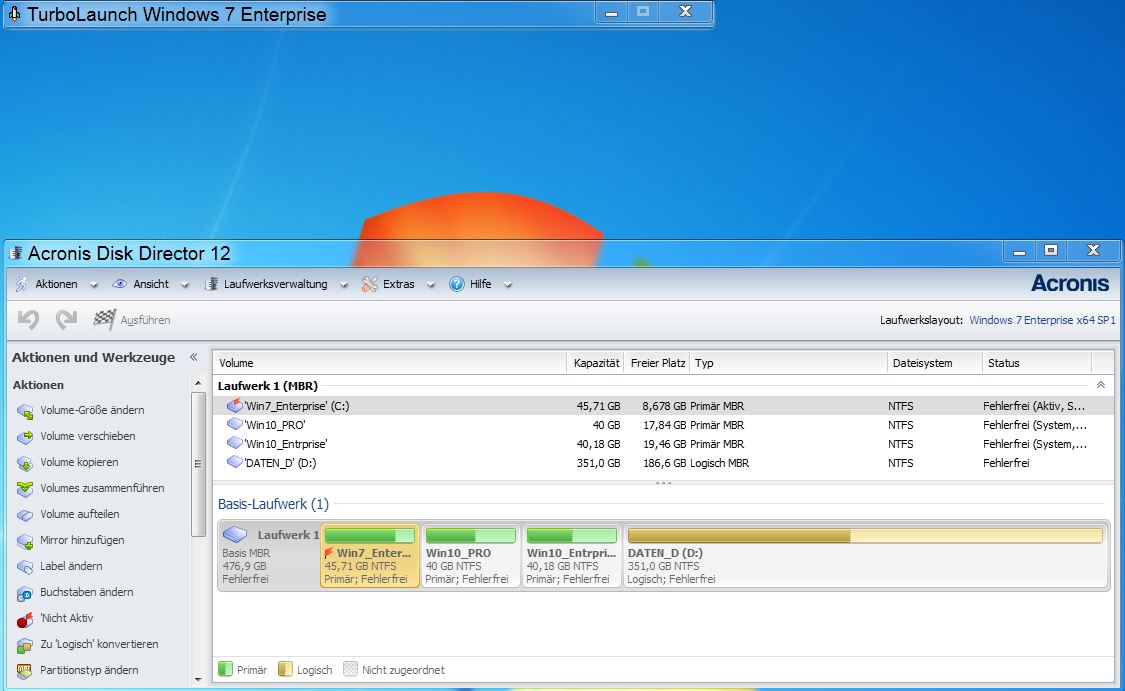Click the Volume kopieren icon
Viewport: 1125px width, 691px height.
pyautogui.click(x=25, y=463)
